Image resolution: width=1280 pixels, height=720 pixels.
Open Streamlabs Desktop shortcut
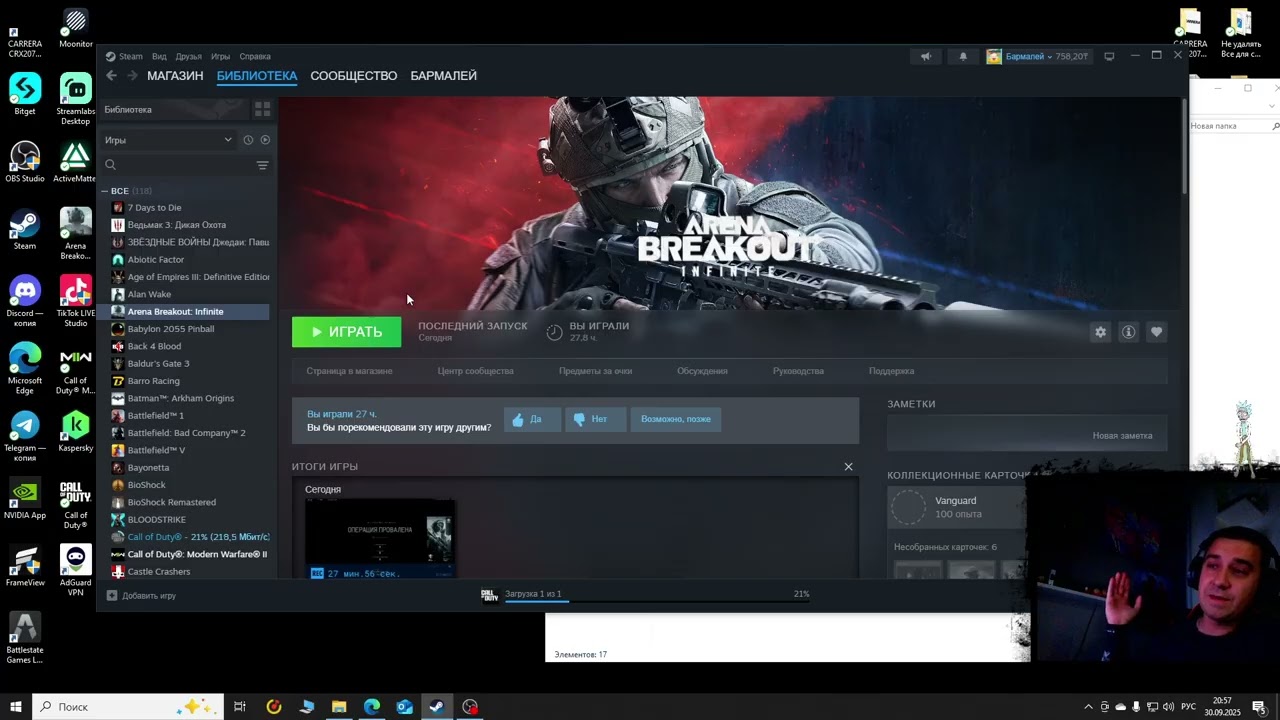click(x=75, y=99)
